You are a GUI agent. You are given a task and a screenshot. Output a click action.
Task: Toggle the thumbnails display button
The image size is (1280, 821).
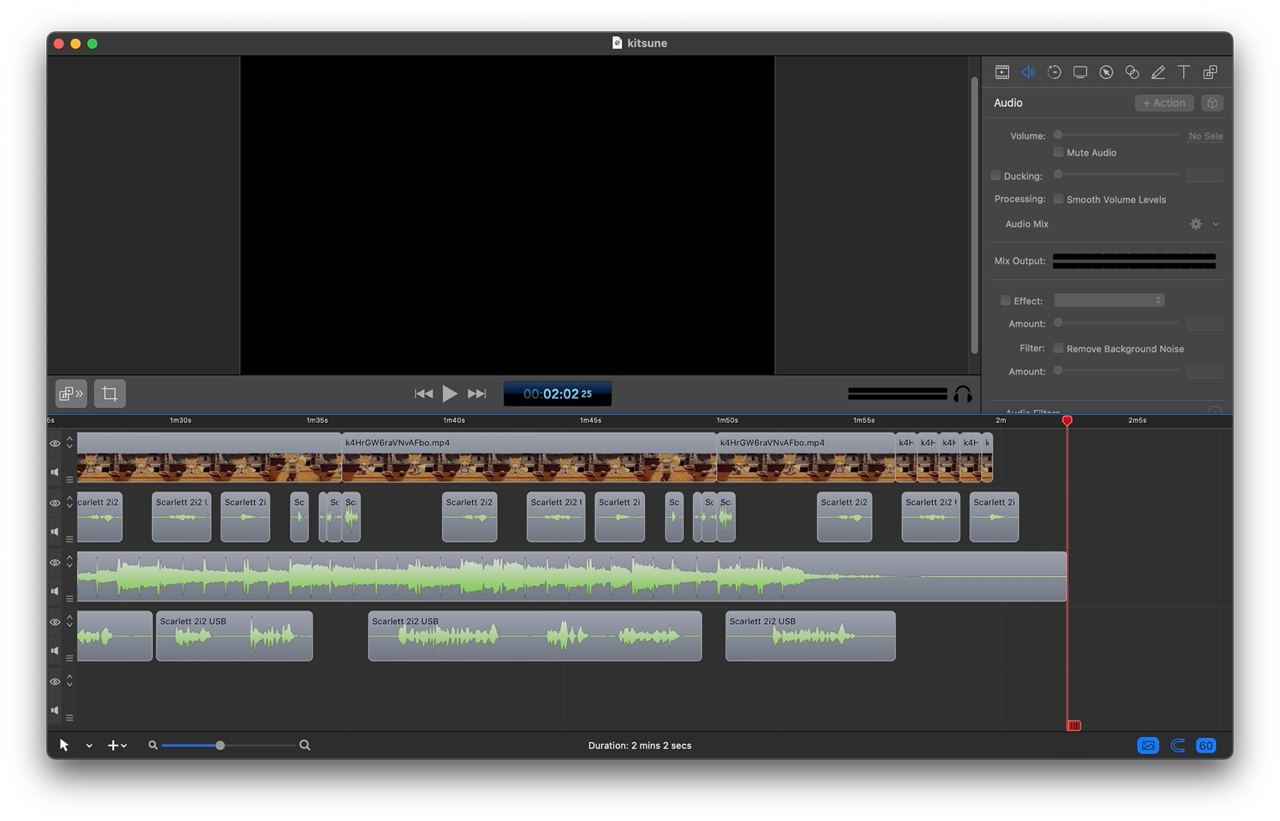[x=1148, y=745]
